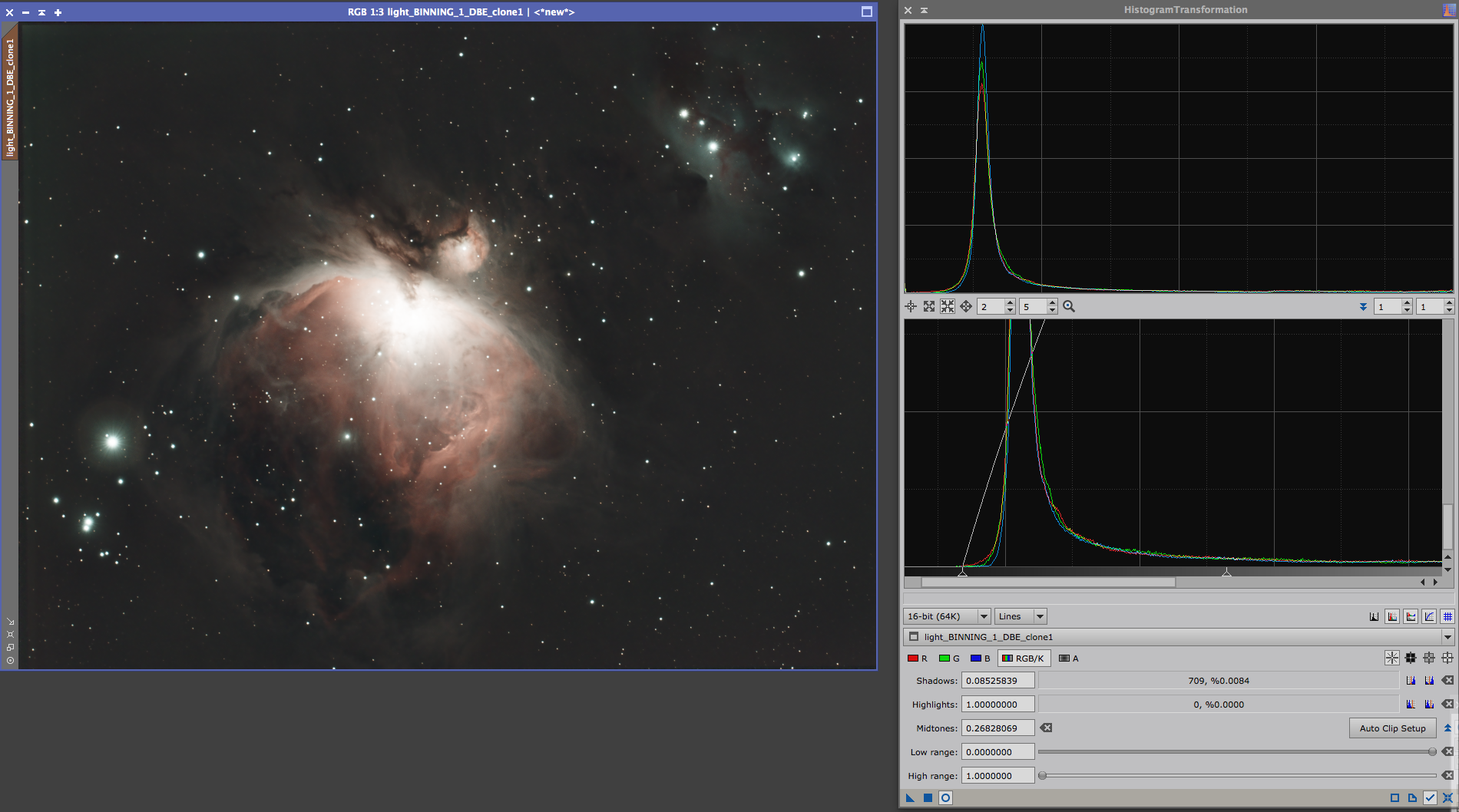
Task: Click the Low range slider handle
Action: 1432,752
